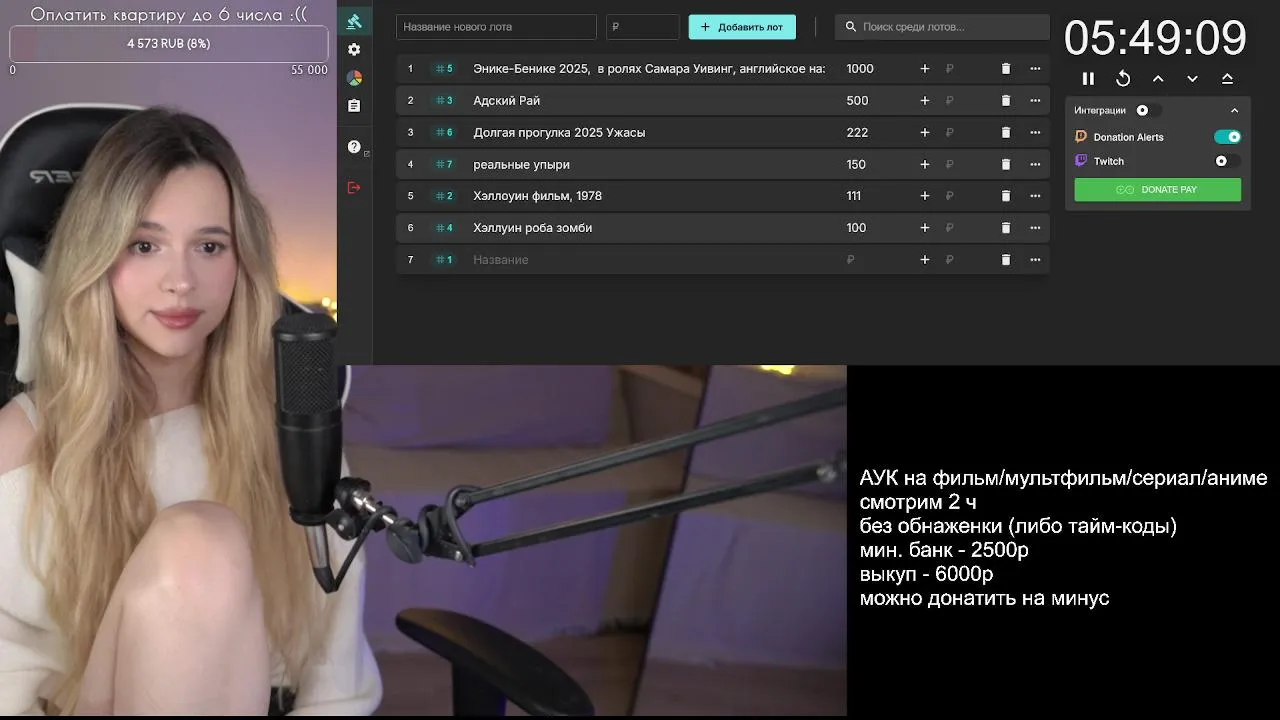Add amount plus for реальные упыри

pyautogui.click(x=925, y=164)
